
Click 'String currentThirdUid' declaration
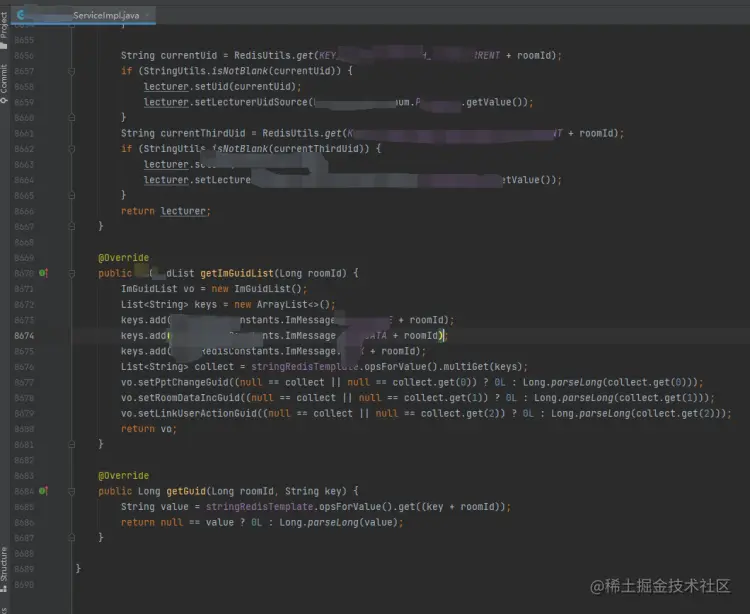pos(183,133)
